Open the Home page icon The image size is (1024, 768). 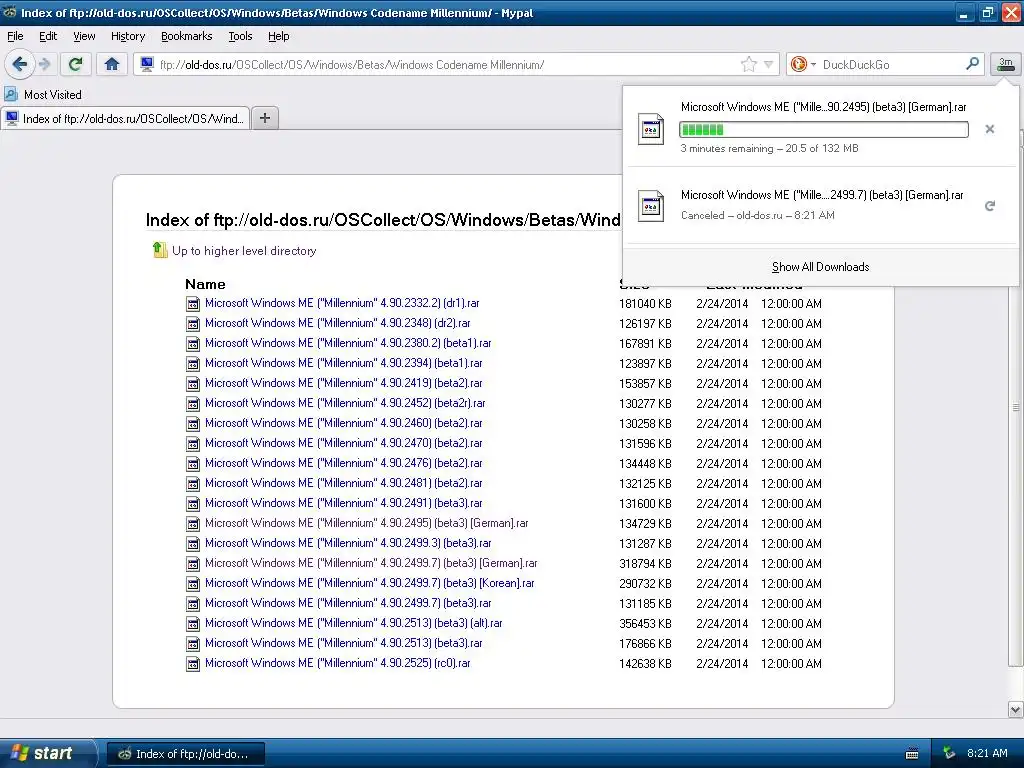(112, 64)
